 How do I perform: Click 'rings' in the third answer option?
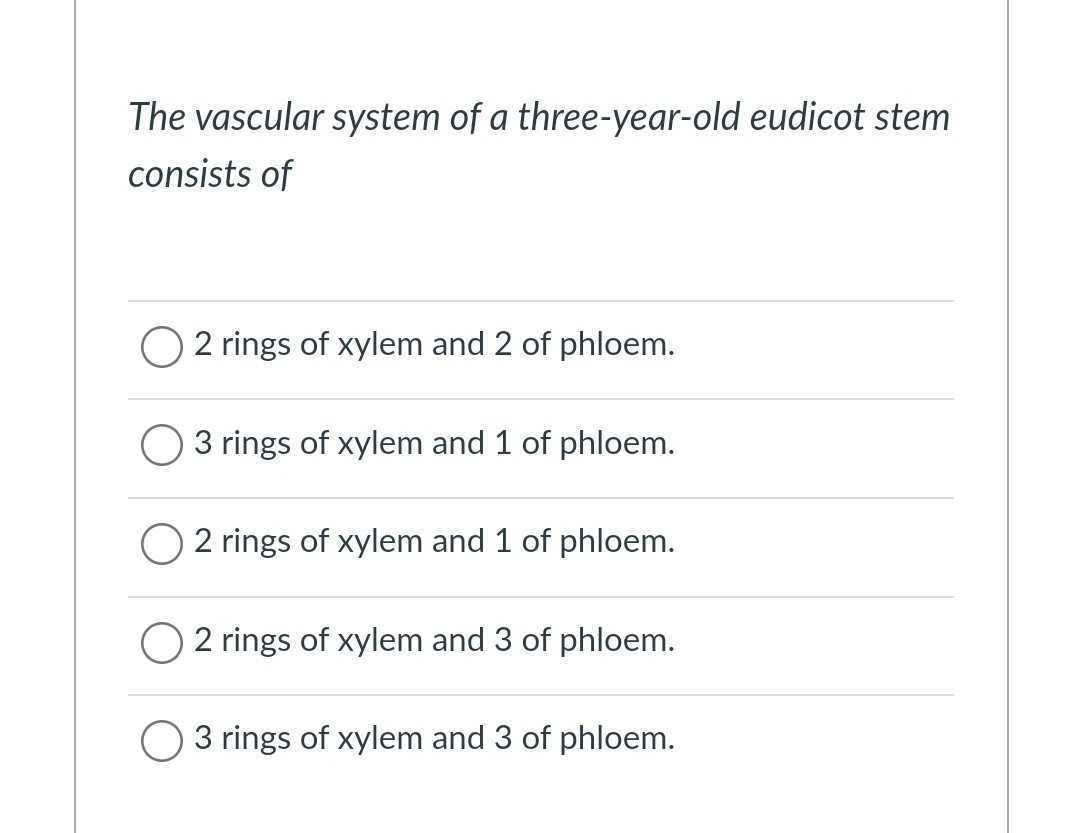[255, 543]
